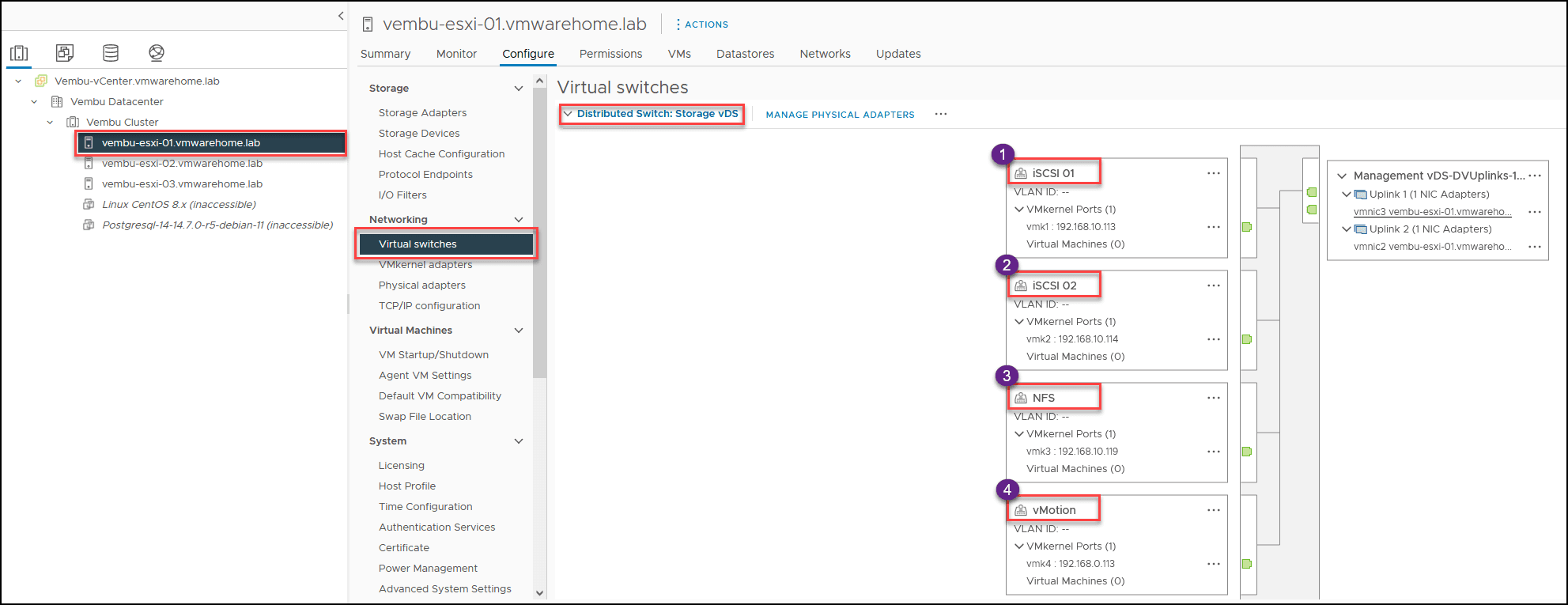Click the configure menu scrollbar down arrow
Viewport: 1568px width, 605px height.
click(x=540, y=592)
